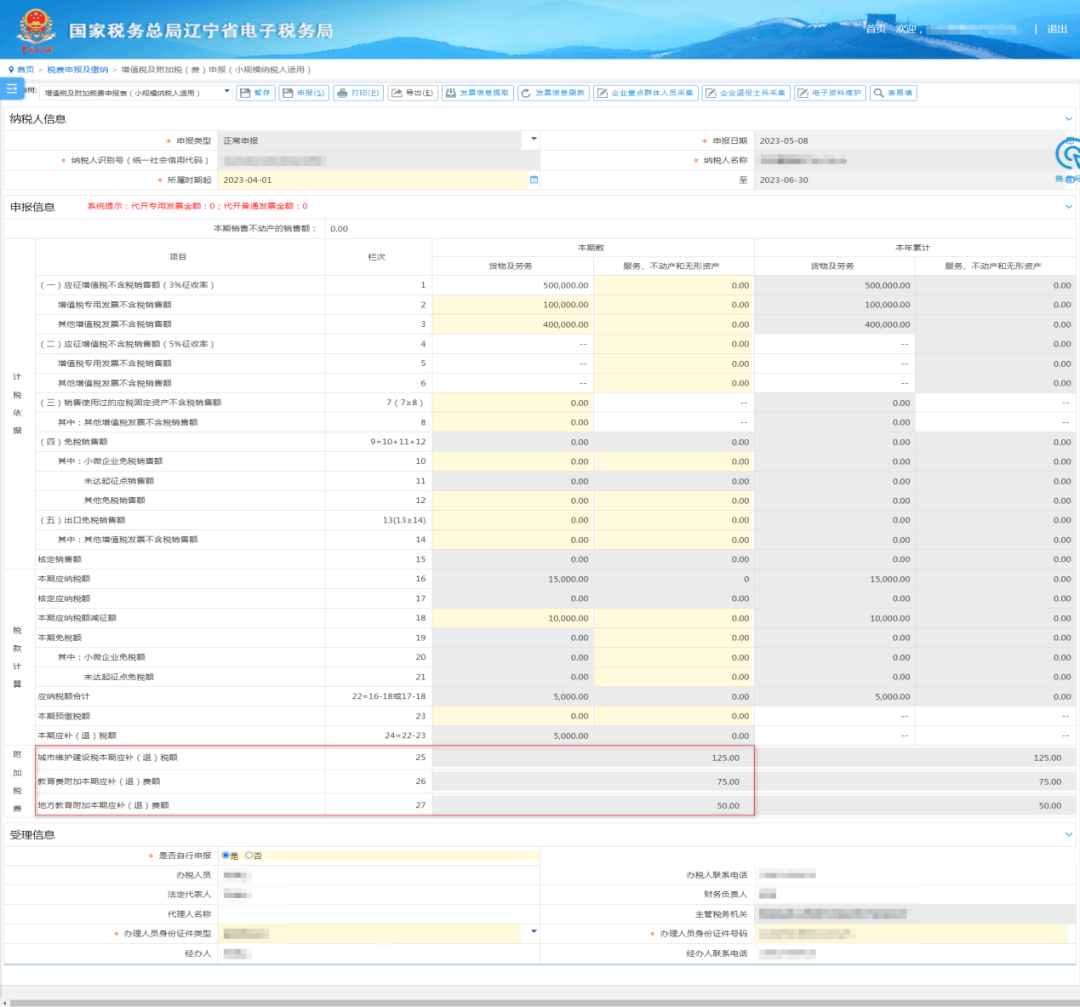The height and width of the screenshot is (1007, 1080).
Task: Click 退出 to log out
Action: click(1057, 29)
